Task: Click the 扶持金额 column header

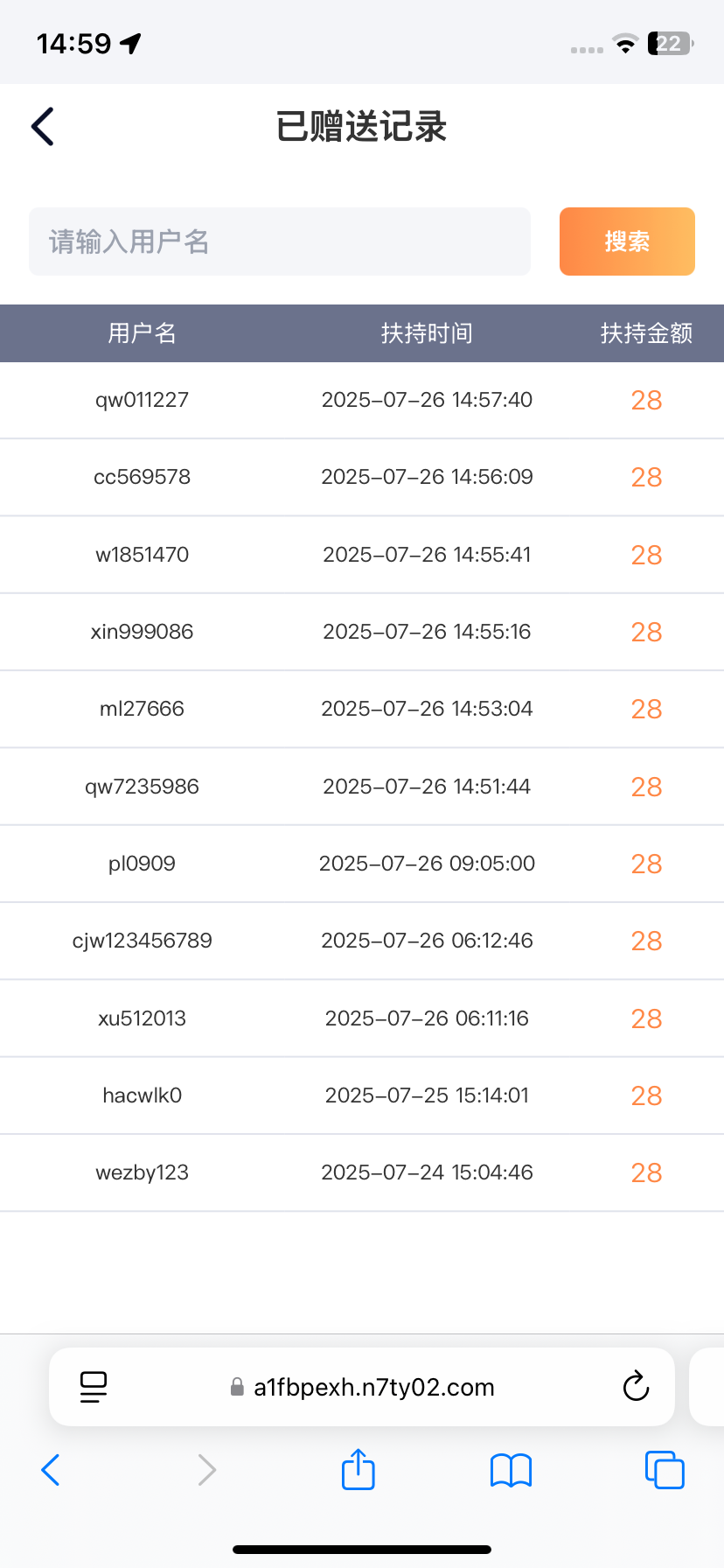Action: coord(646,333)
